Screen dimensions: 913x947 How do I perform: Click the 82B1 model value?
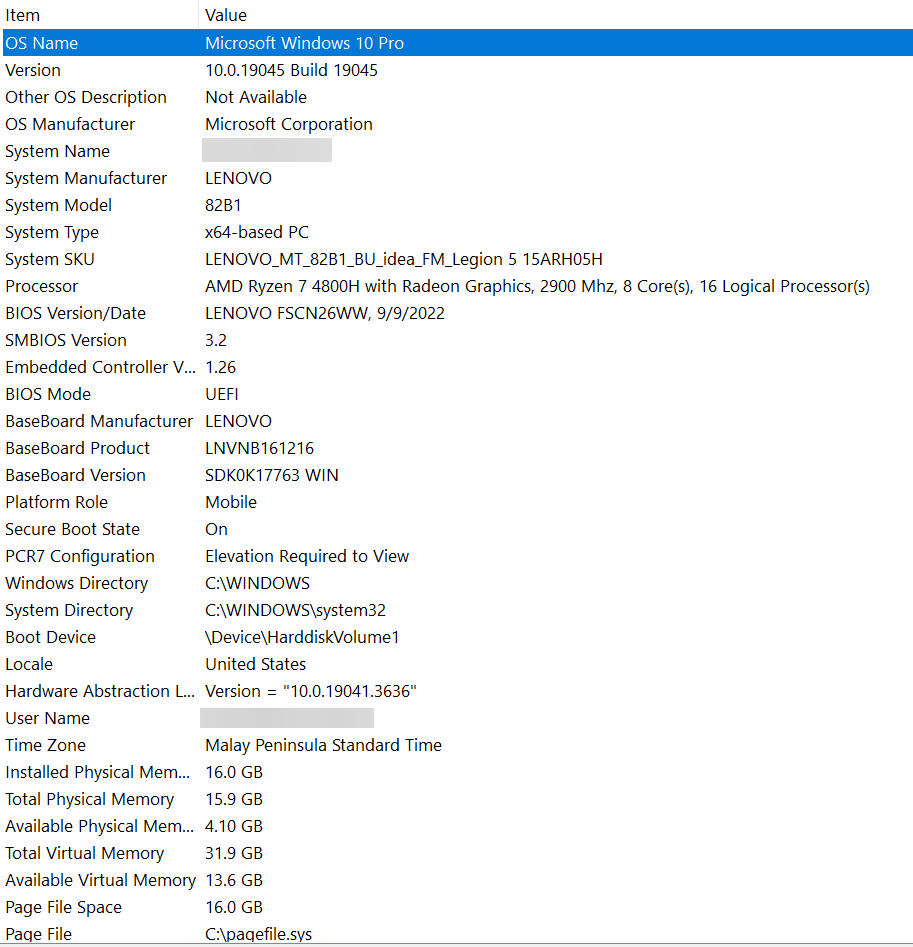point(223,205)
